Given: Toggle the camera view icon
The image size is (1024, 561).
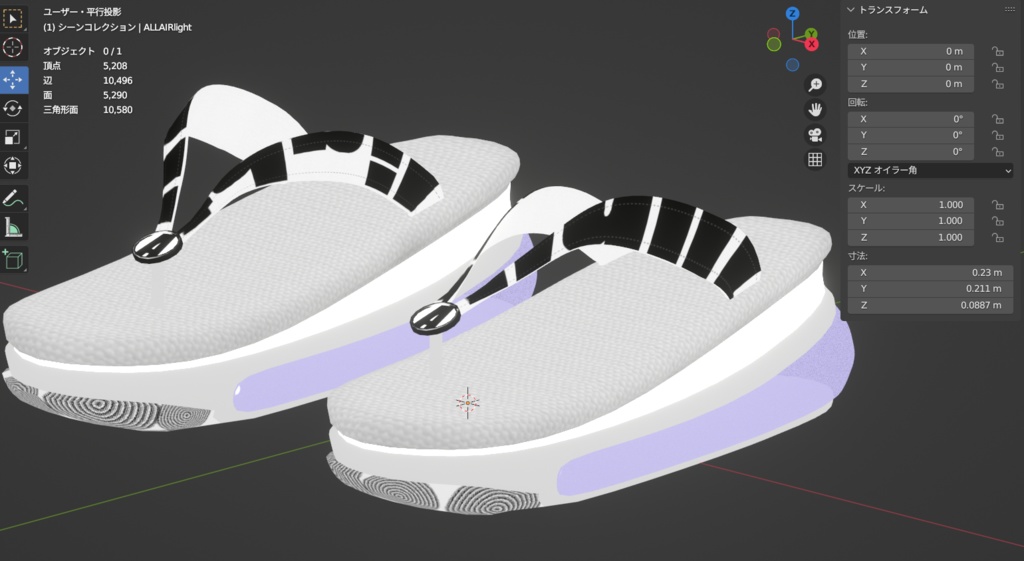Looking at the screenshot, I should coord(815,135).
